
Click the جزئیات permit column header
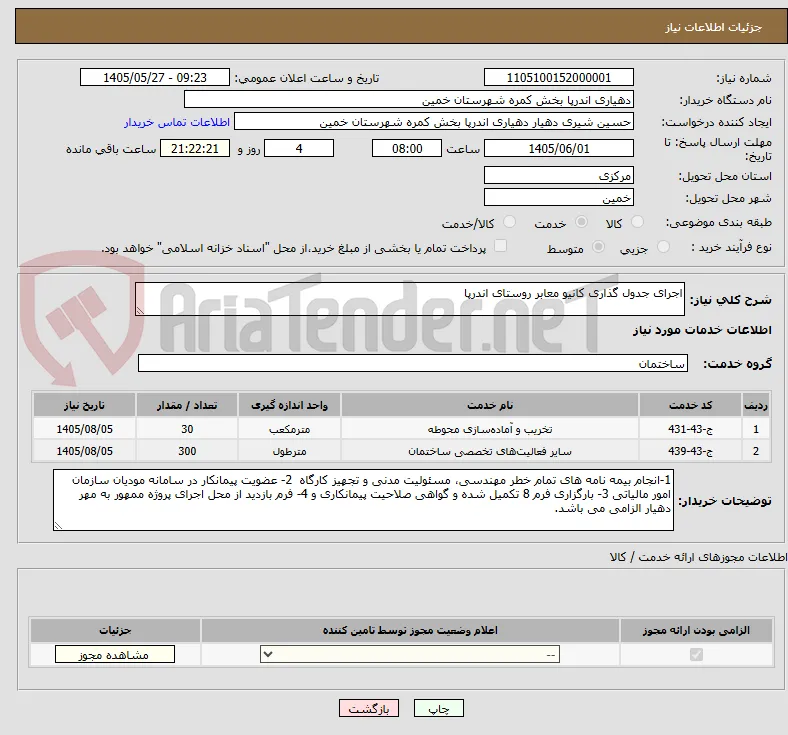pyautogui.click(x=115, y=630)
